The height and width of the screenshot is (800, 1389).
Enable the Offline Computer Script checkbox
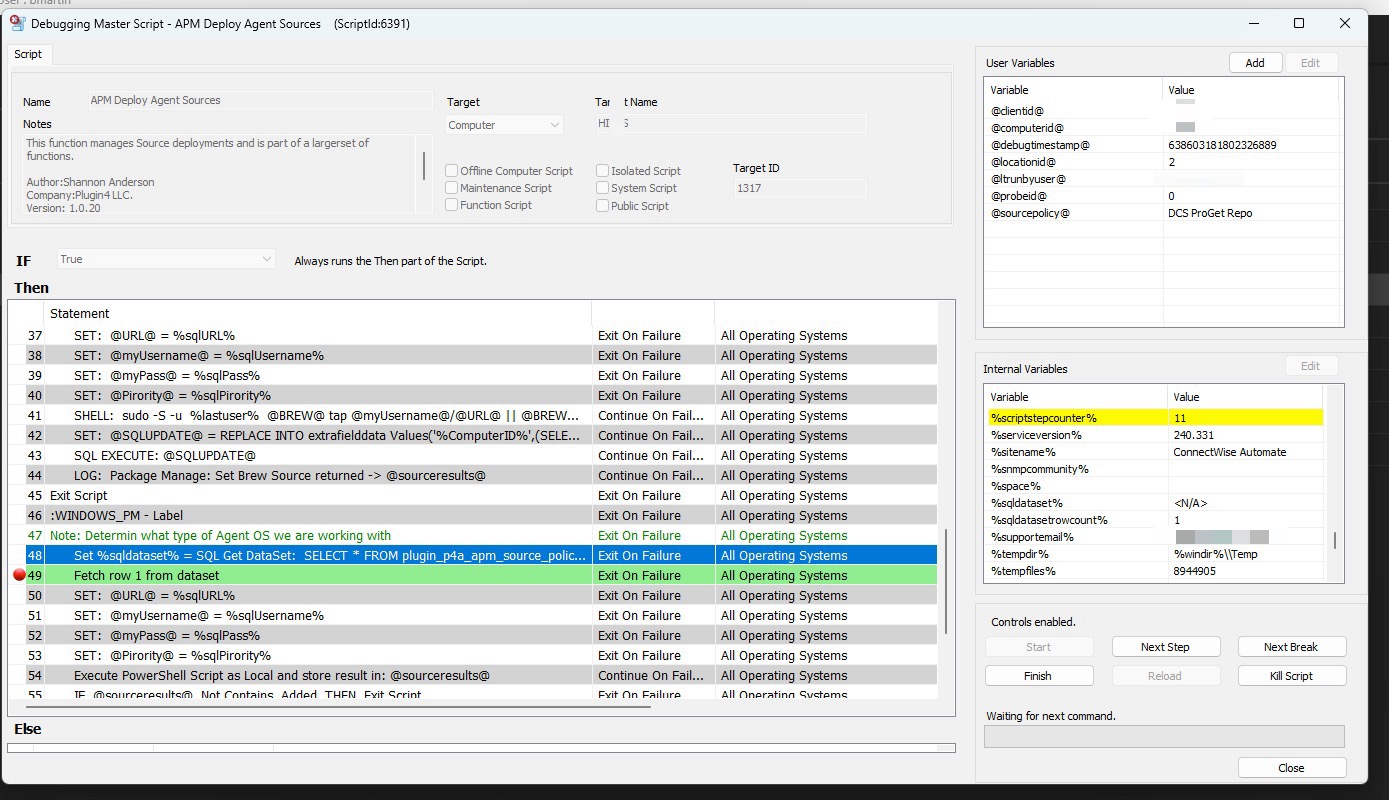pyautogui.click(x=452, y=171)
